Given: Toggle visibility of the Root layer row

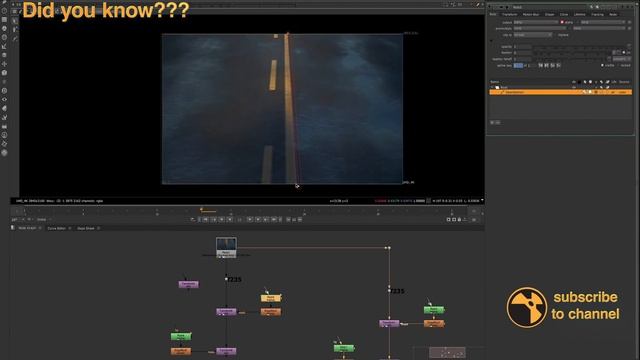Looking at the screenshot, I should tap(574, 87).
